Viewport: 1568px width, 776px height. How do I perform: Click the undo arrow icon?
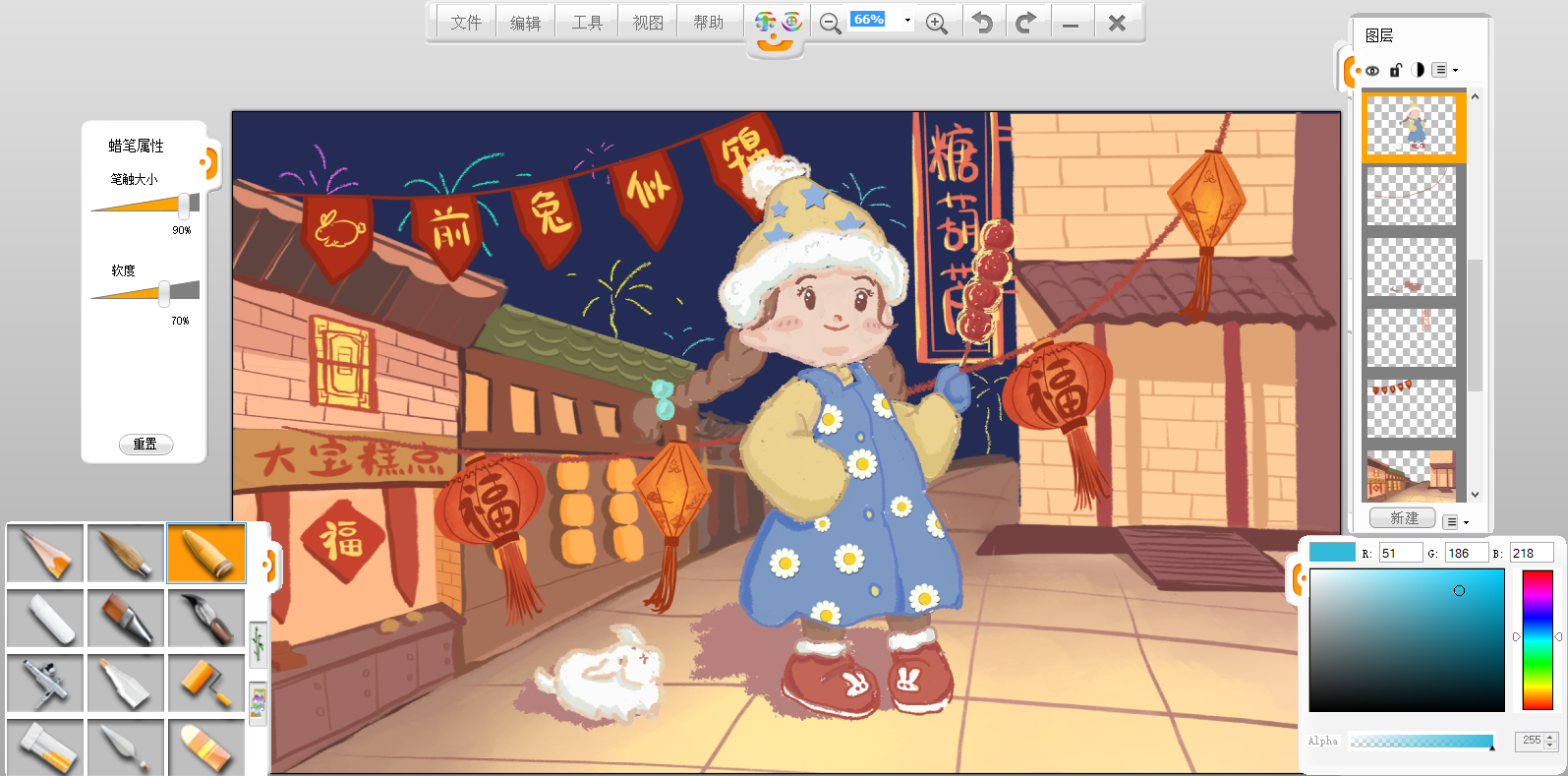click(982, 23)
